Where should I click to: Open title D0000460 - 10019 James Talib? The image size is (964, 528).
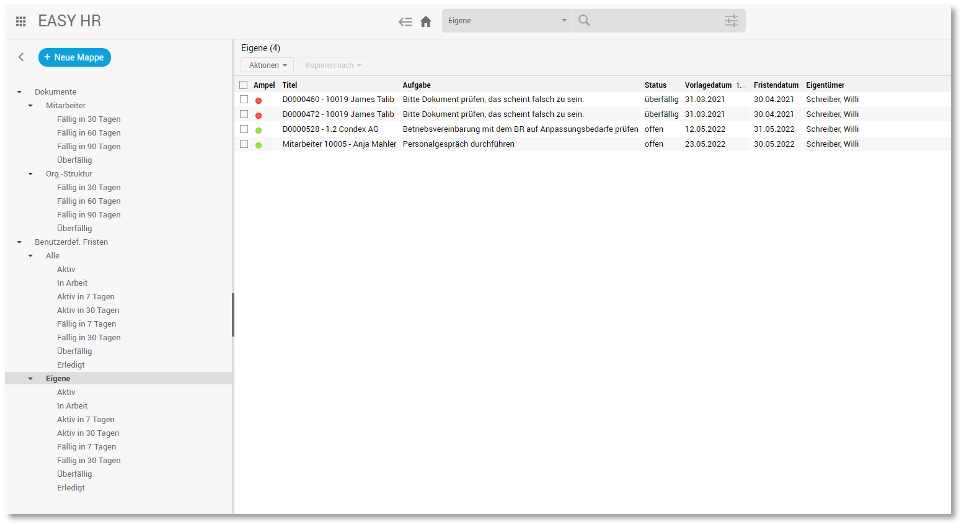pyautogui.click(x=338, y=100)
